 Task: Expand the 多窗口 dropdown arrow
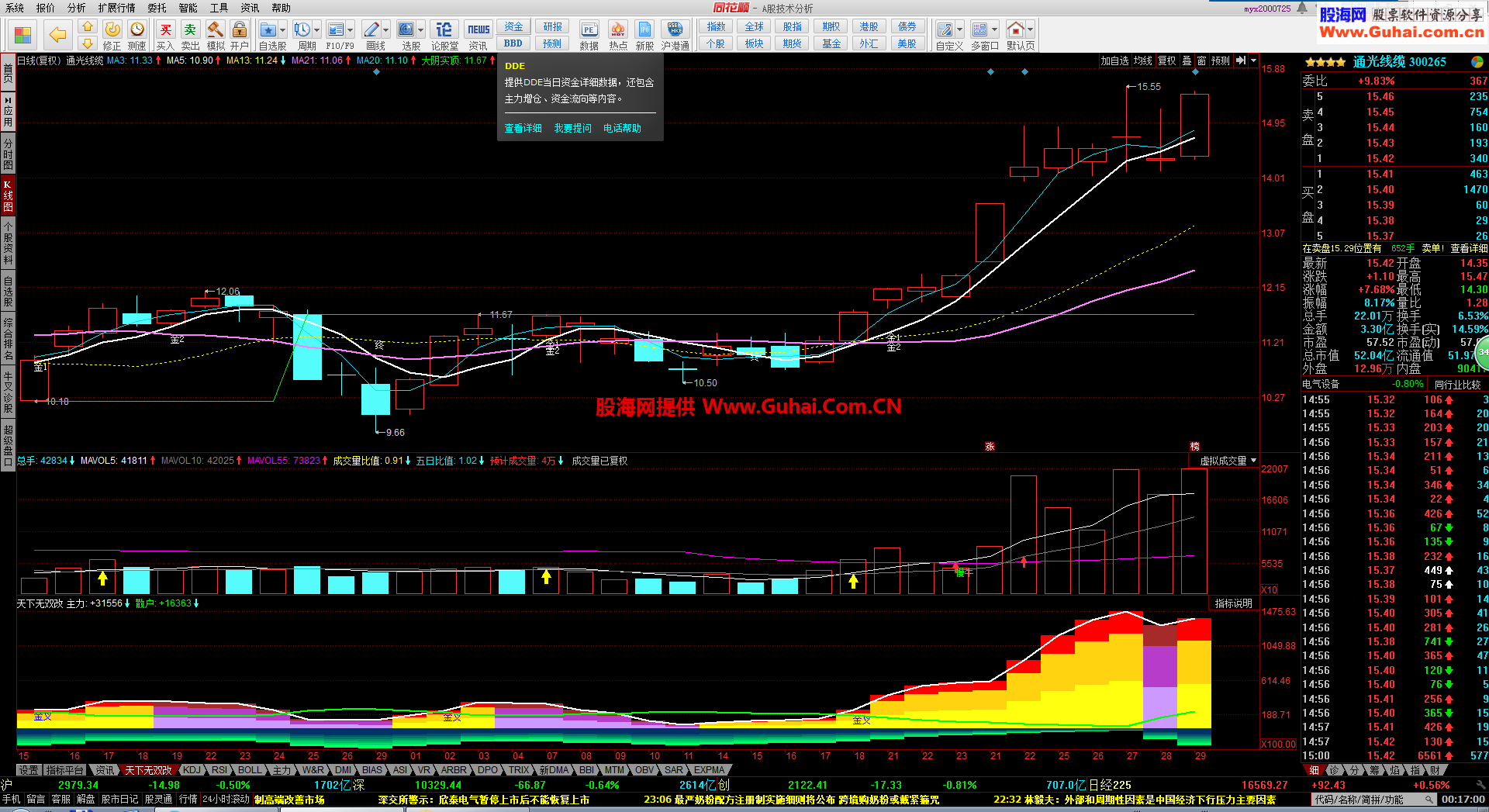pos(995,30)
